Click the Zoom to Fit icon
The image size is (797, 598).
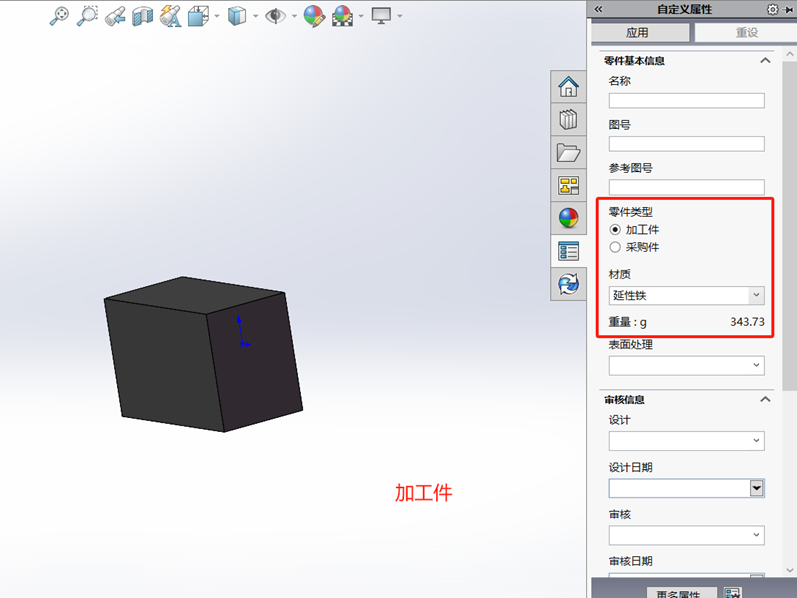coord(61,15)
